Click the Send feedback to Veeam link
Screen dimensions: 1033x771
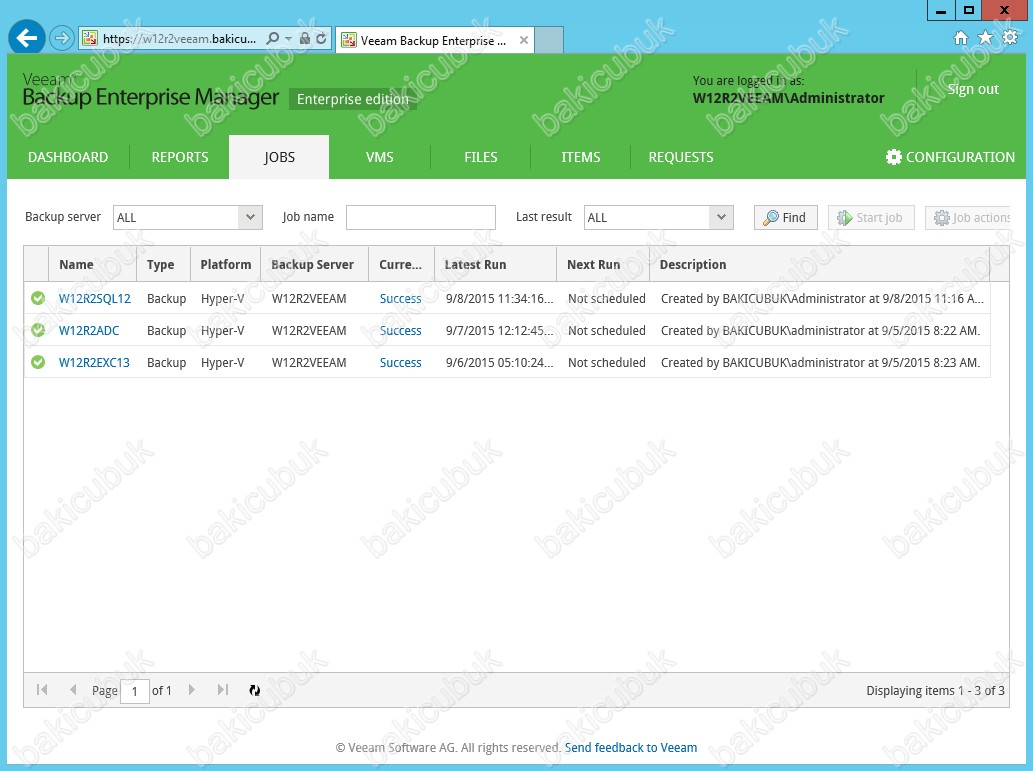(630, 747)
